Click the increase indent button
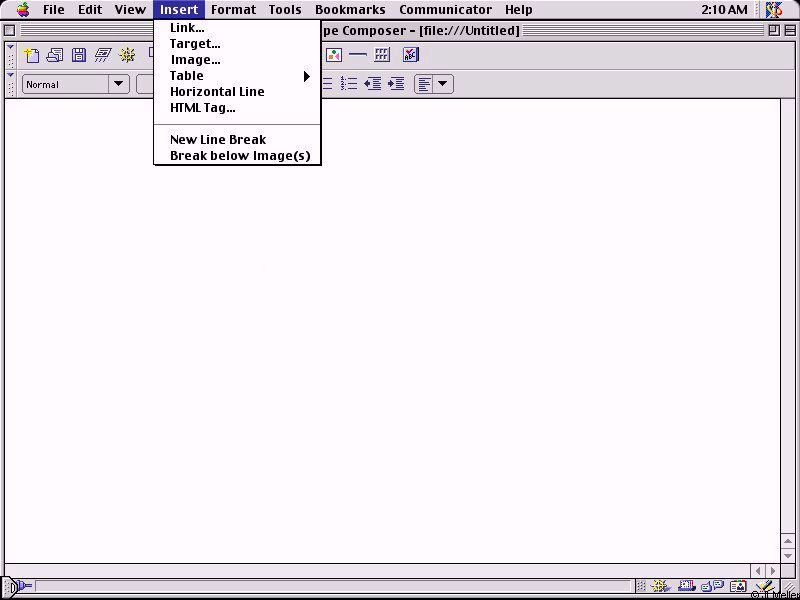Image resolution: width=800 pixels, height=600 pixels. coord(396,84)
